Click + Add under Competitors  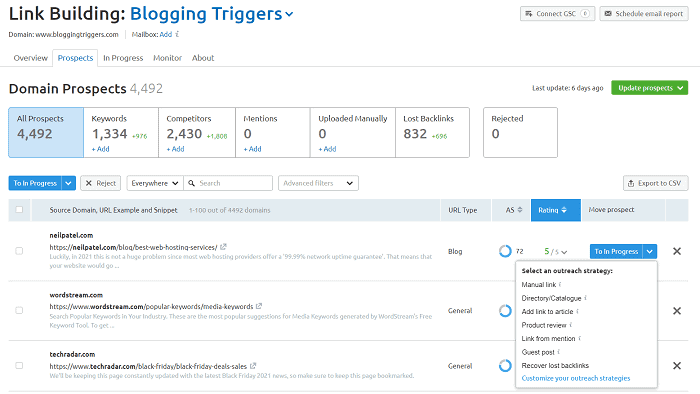click(175, 149)
